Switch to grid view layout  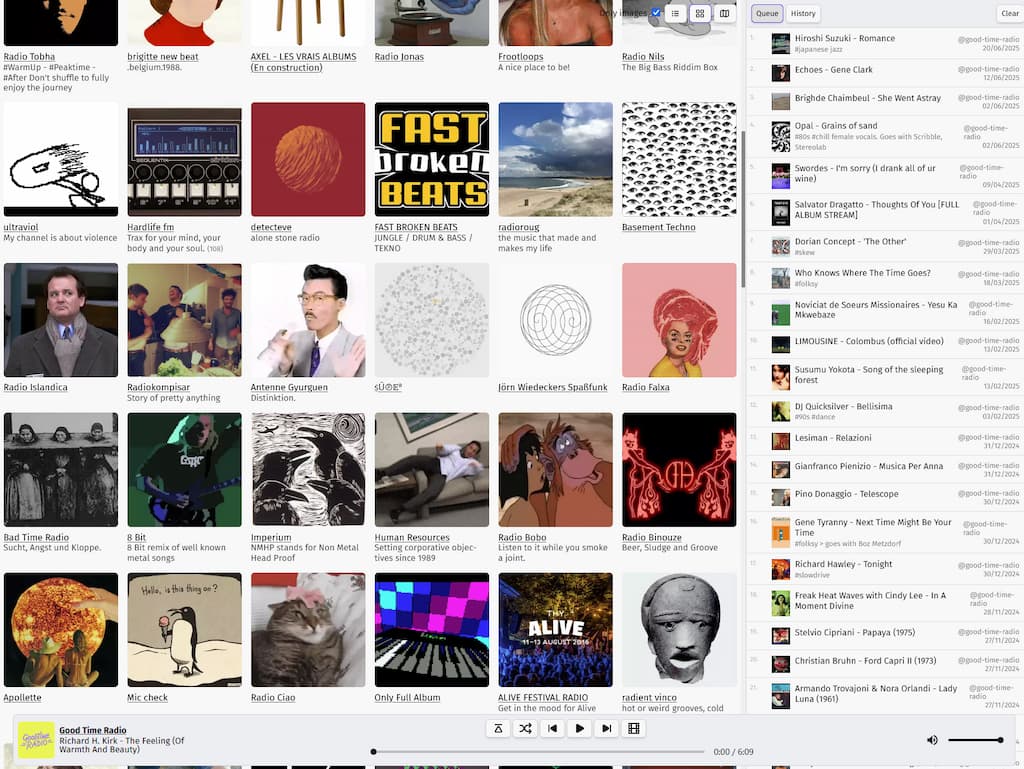tap(700, 14)
